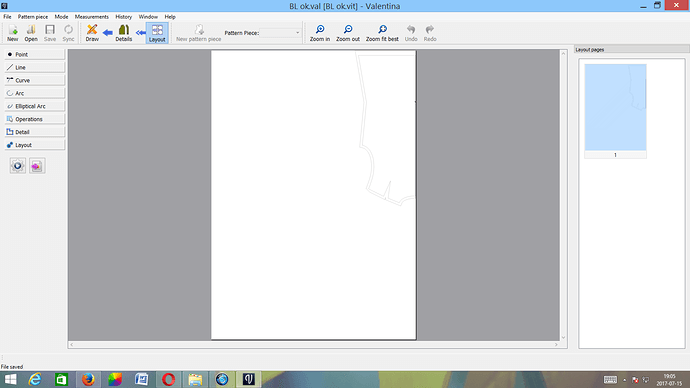Open layout settings tool icon

[x=18, y=166]
